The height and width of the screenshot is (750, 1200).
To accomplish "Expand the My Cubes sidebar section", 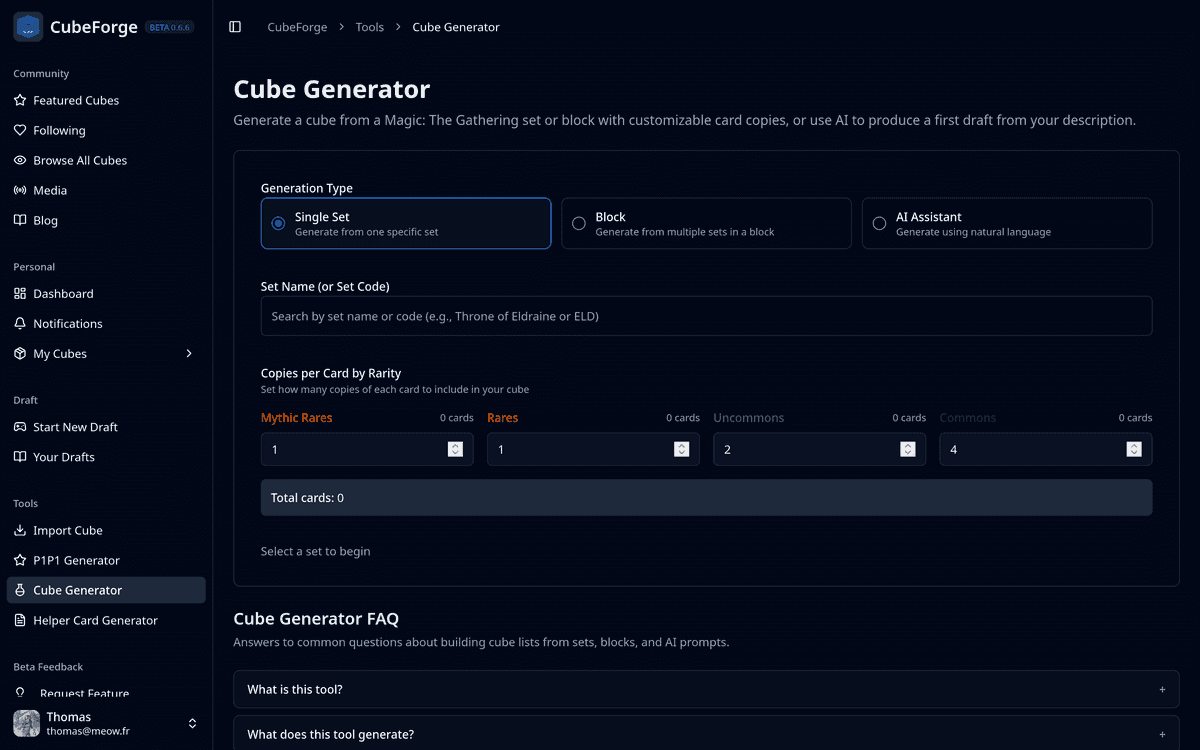I will point(189,353).
